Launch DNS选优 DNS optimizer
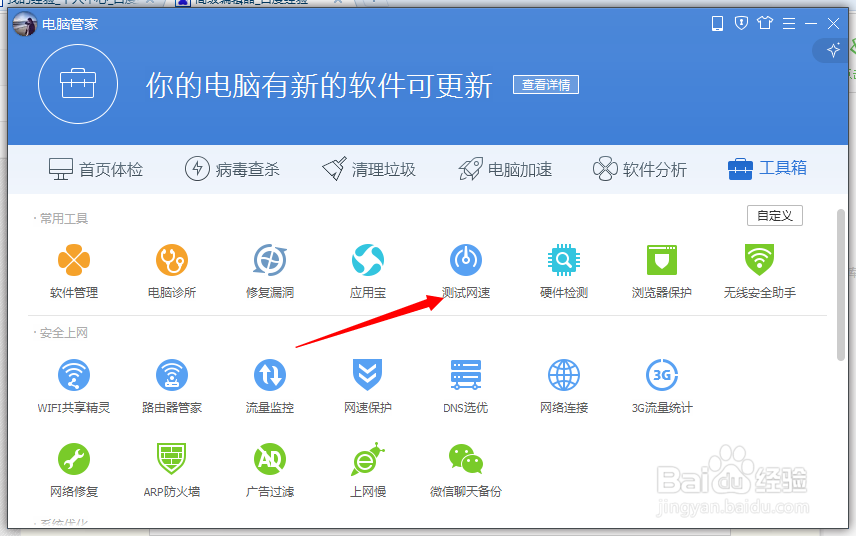This screenshot has height=536, width=856. [466, 386]
